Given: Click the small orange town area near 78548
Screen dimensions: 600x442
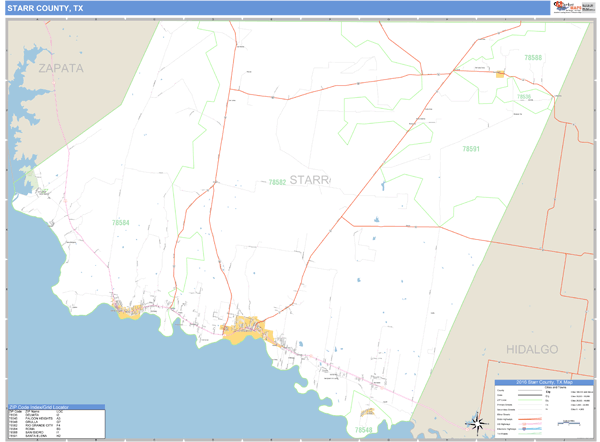Looking at the screenshot, I should (x=367, y=412).
